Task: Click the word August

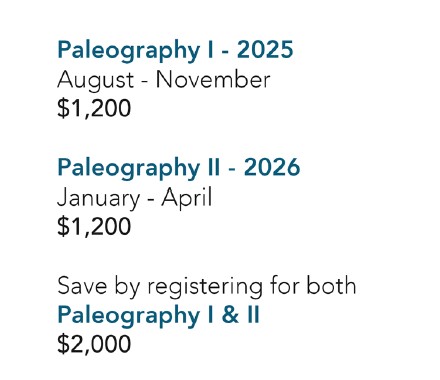Action: [96, 81]
